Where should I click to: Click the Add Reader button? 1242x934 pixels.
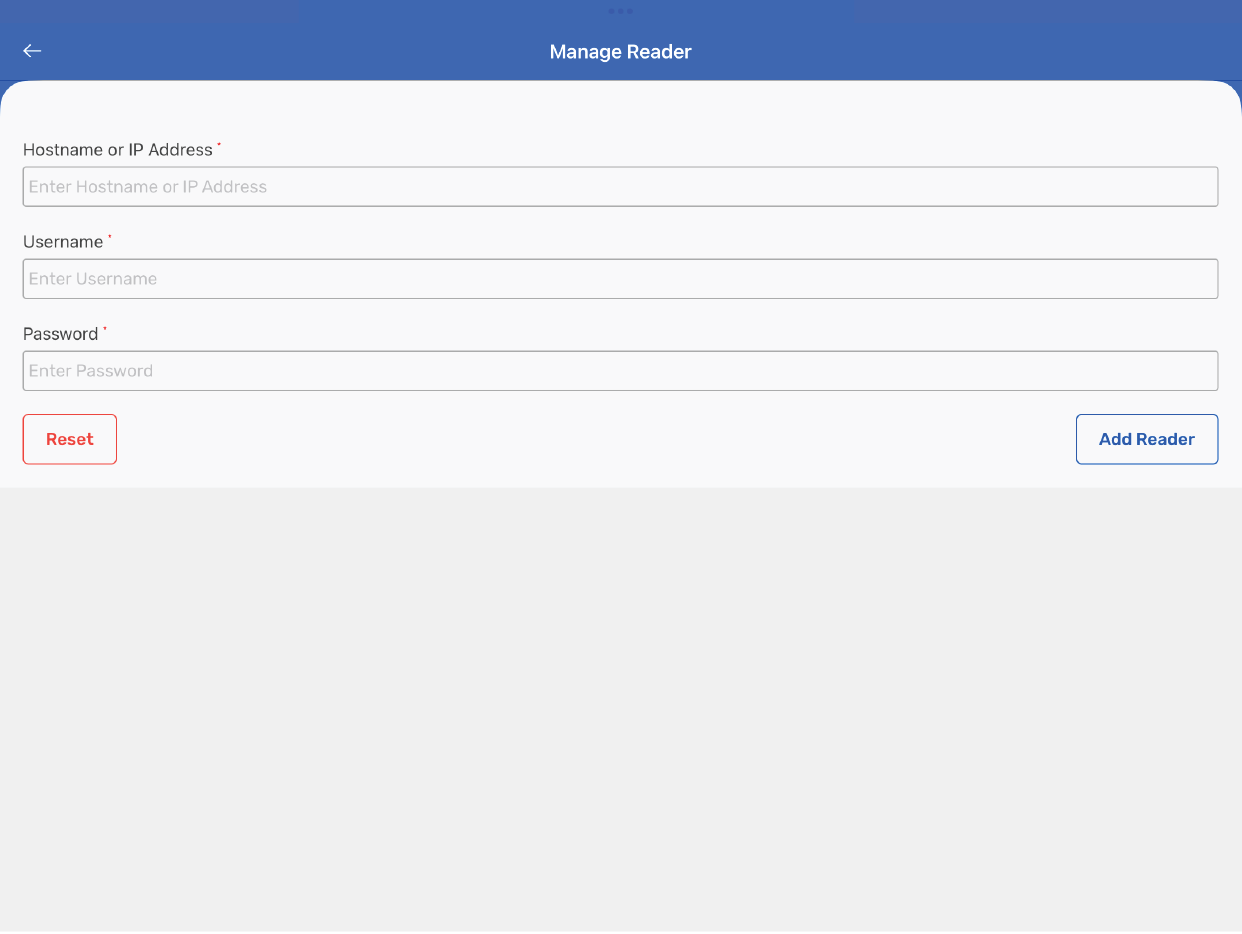[1146, 439]
